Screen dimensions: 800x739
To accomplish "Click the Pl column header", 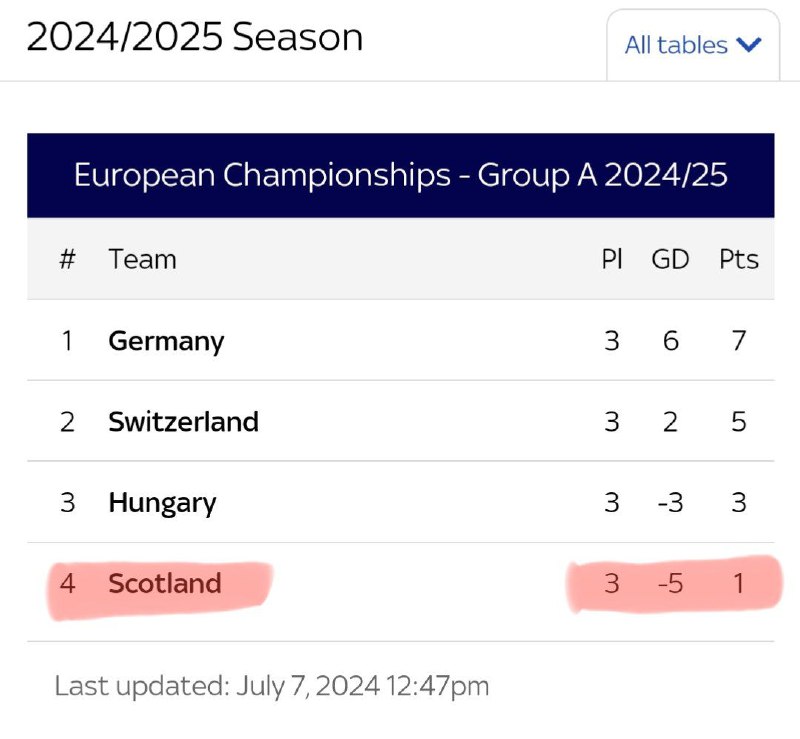I will click(612, 259).
